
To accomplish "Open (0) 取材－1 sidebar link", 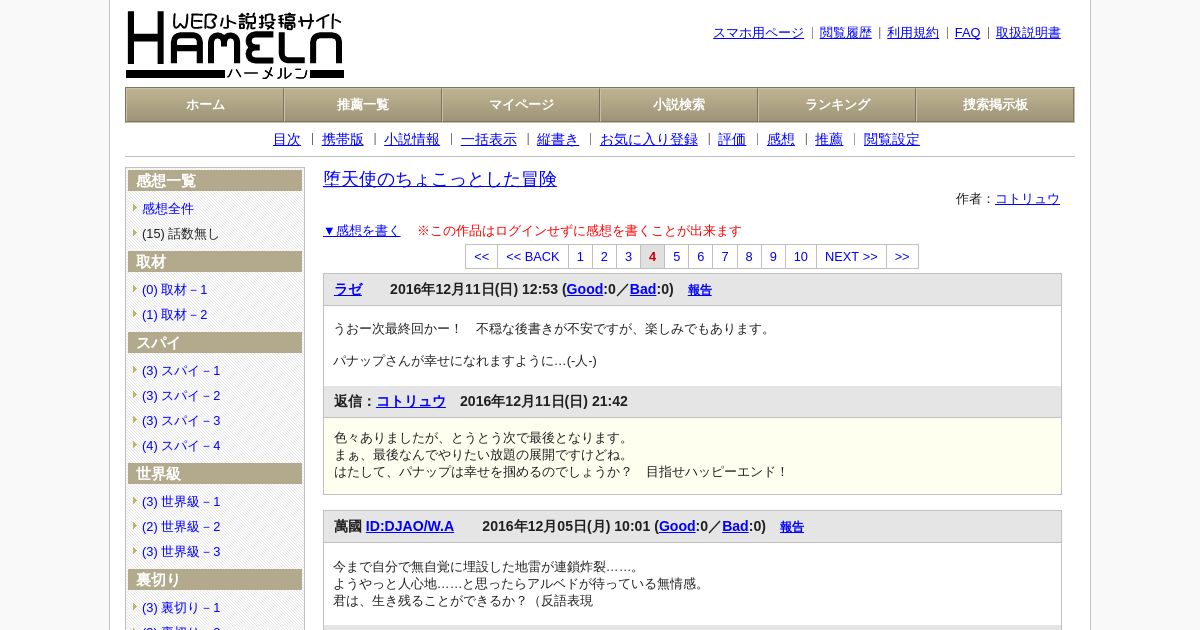I will [x=175, y=290].
